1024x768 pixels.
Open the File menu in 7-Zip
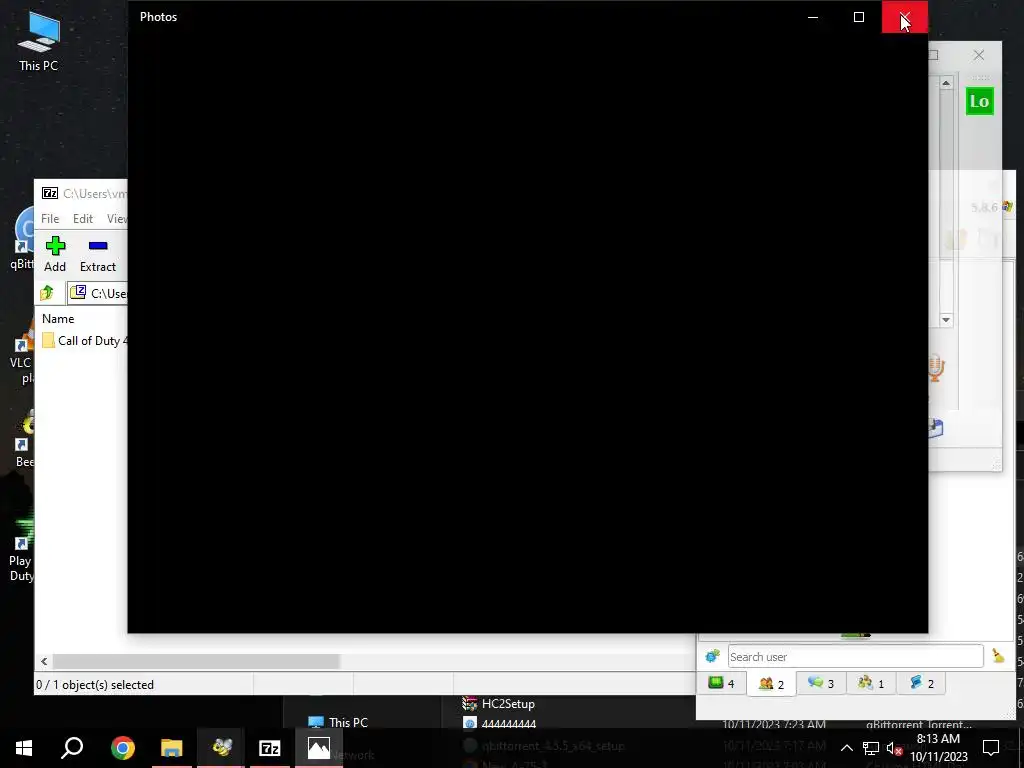click(50, 219)
